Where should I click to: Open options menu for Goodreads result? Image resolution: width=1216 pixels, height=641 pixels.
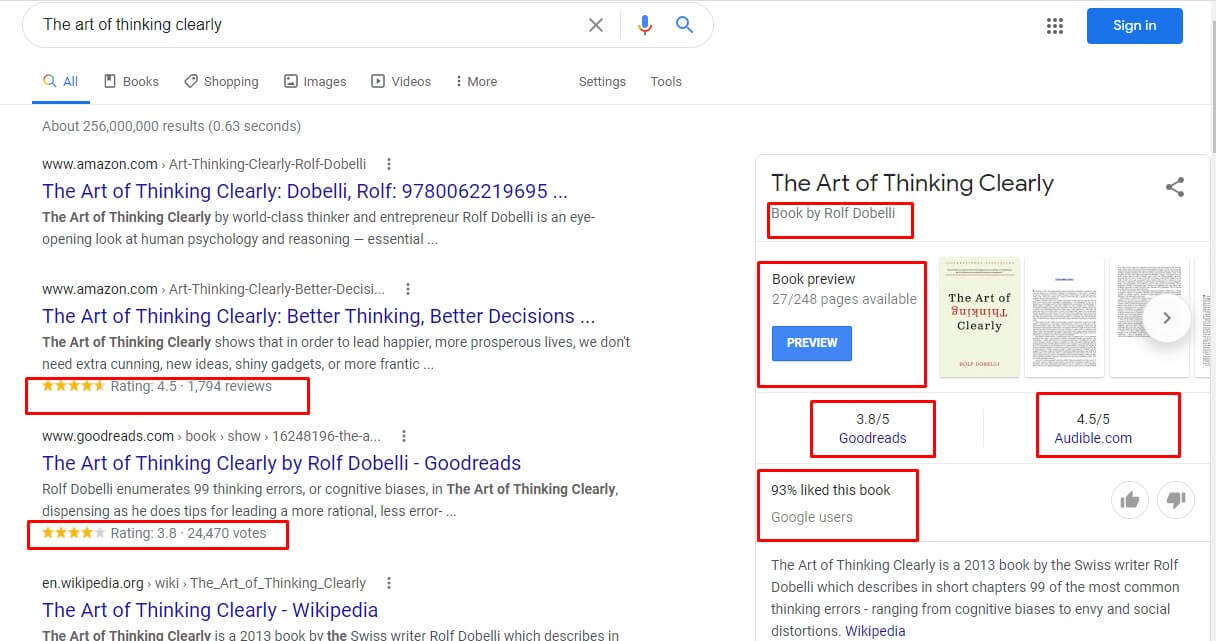(x=404, y=436)
